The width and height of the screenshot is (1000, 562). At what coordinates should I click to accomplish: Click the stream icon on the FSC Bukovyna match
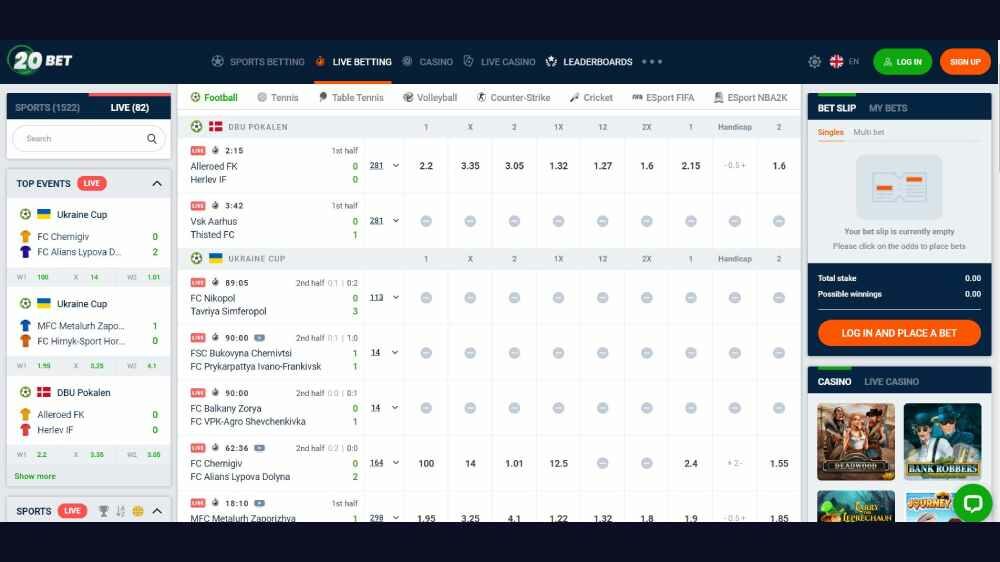[x=260, y=337]
